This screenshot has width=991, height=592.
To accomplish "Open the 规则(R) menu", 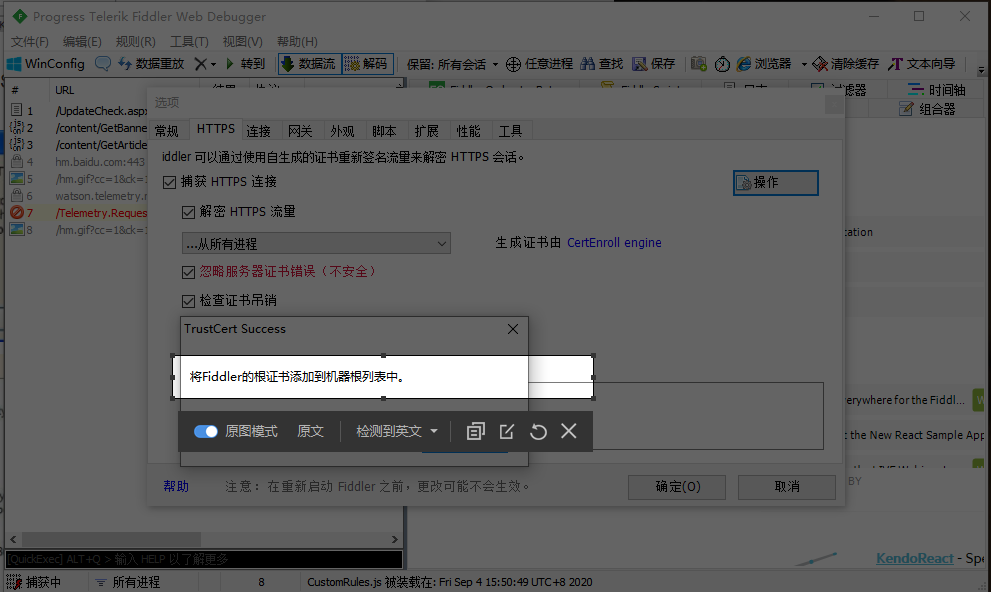I will click(x=135, y=42).
